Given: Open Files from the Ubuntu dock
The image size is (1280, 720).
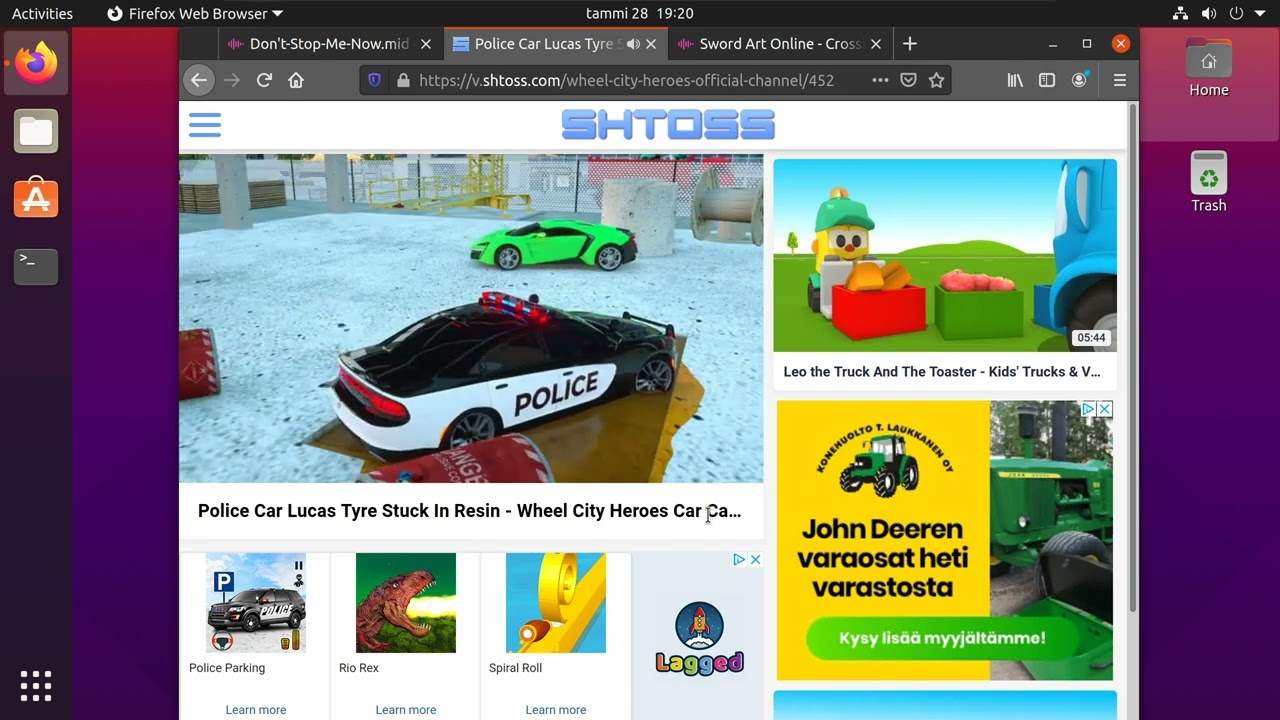Looking at the screenshot, I should 36,131.
